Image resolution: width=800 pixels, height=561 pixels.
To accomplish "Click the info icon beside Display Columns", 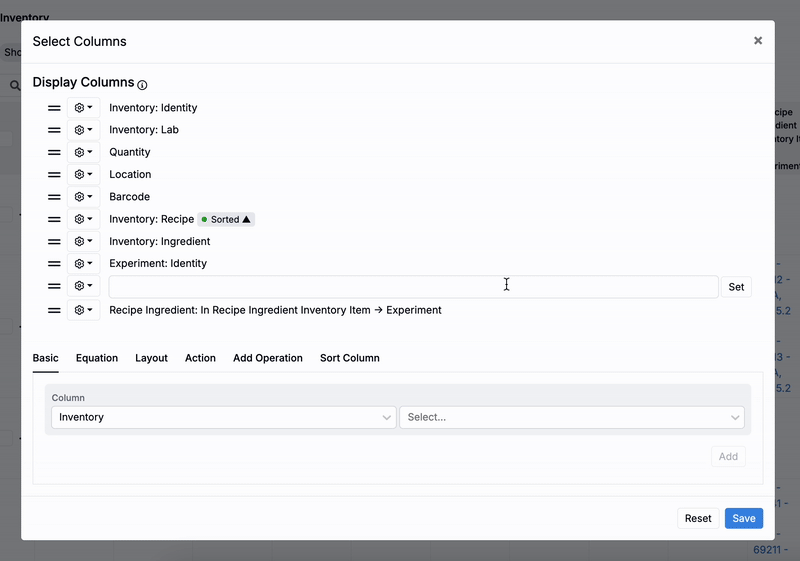I will tap(142, 85).
